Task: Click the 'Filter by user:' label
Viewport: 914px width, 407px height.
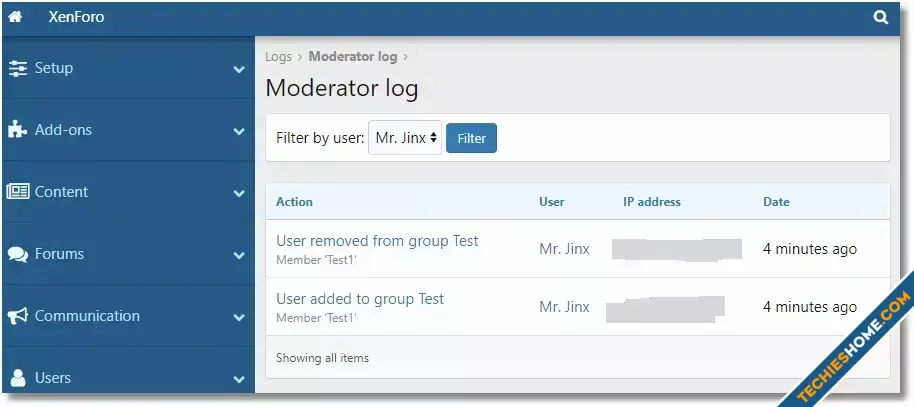Action: [x=320, y=139]
